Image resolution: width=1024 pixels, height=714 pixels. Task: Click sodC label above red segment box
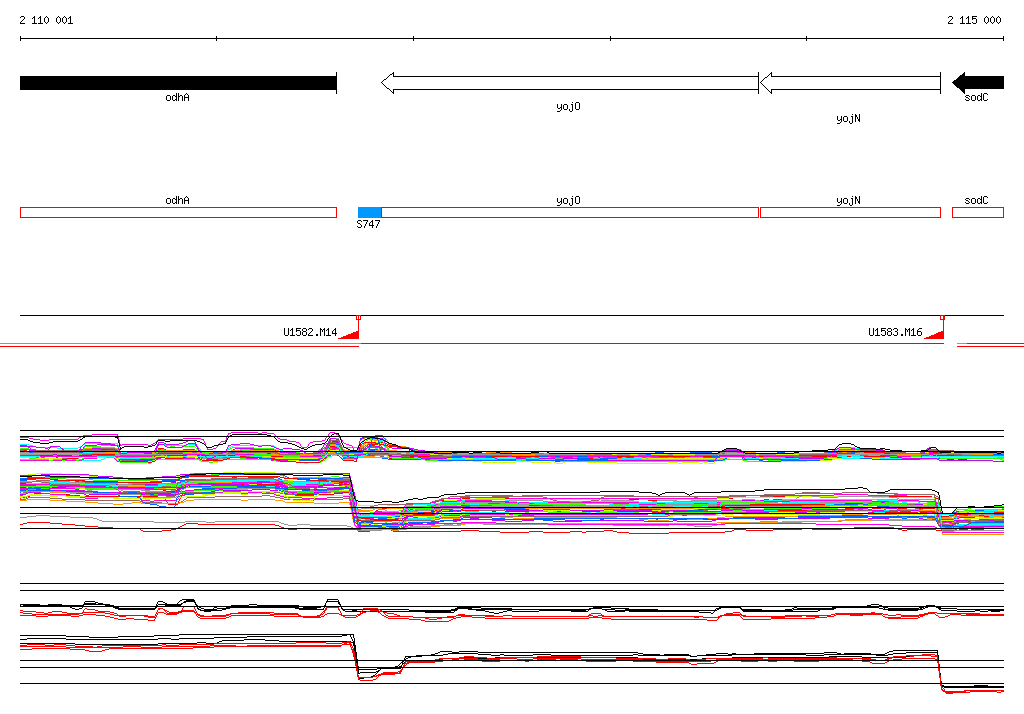click(976, 201)
